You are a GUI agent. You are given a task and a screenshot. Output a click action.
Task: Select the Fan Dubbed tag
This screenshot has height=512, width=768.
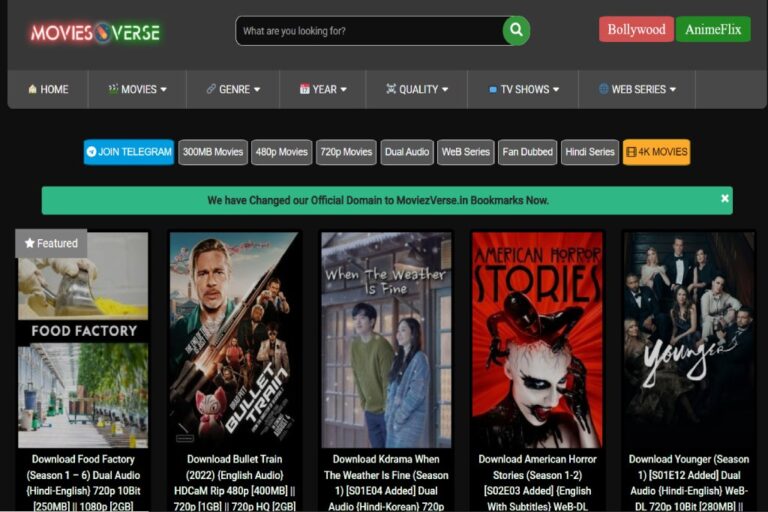pyautogui.click(x=528, y=152)
